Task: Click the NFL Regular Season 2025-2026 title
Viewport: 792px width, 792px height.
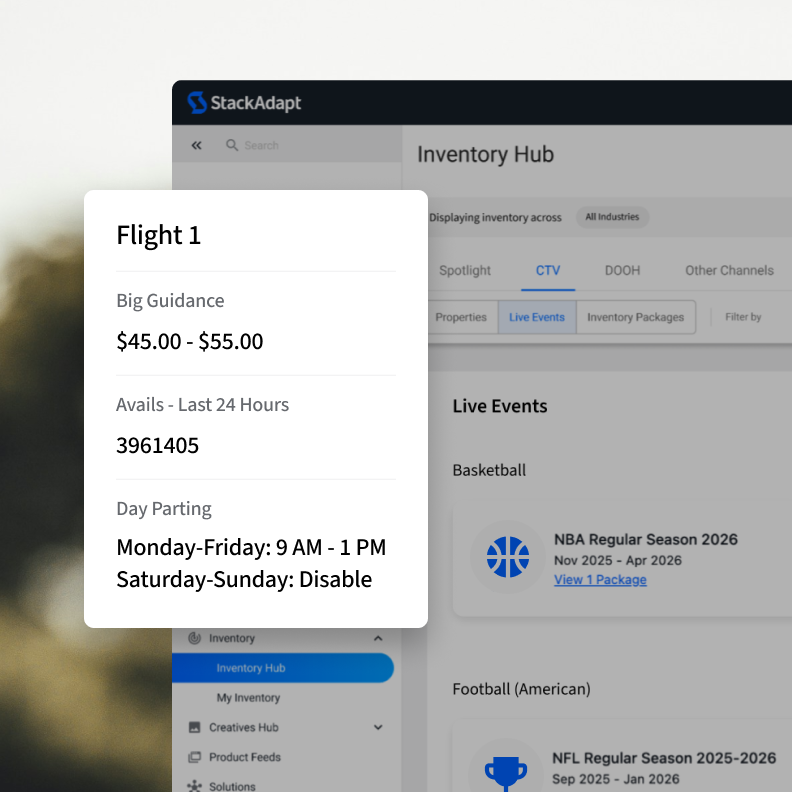Action: click(664, 758)
